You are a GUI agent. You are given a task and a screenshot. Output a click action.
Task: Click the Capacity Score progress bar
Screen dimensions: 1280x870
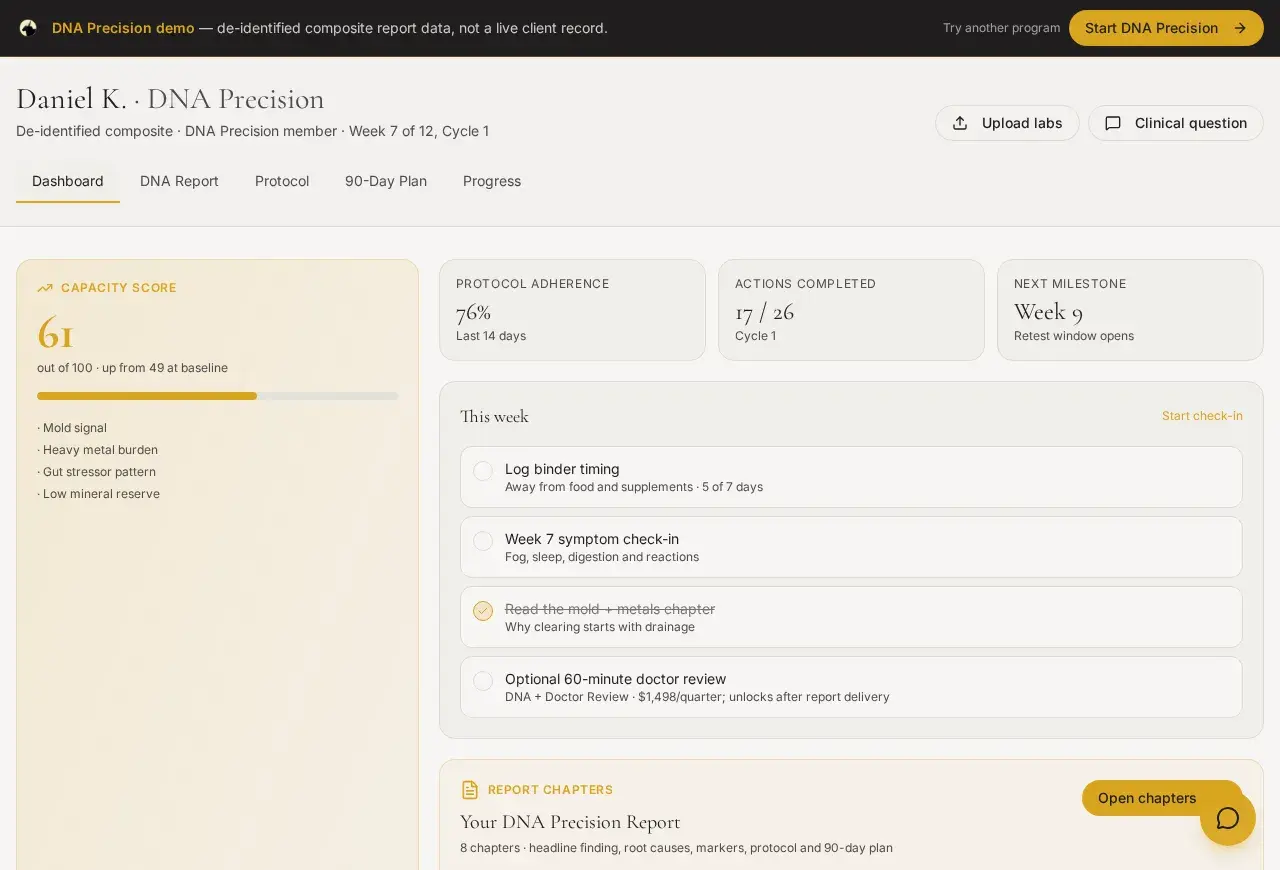(x=217, y=396)
